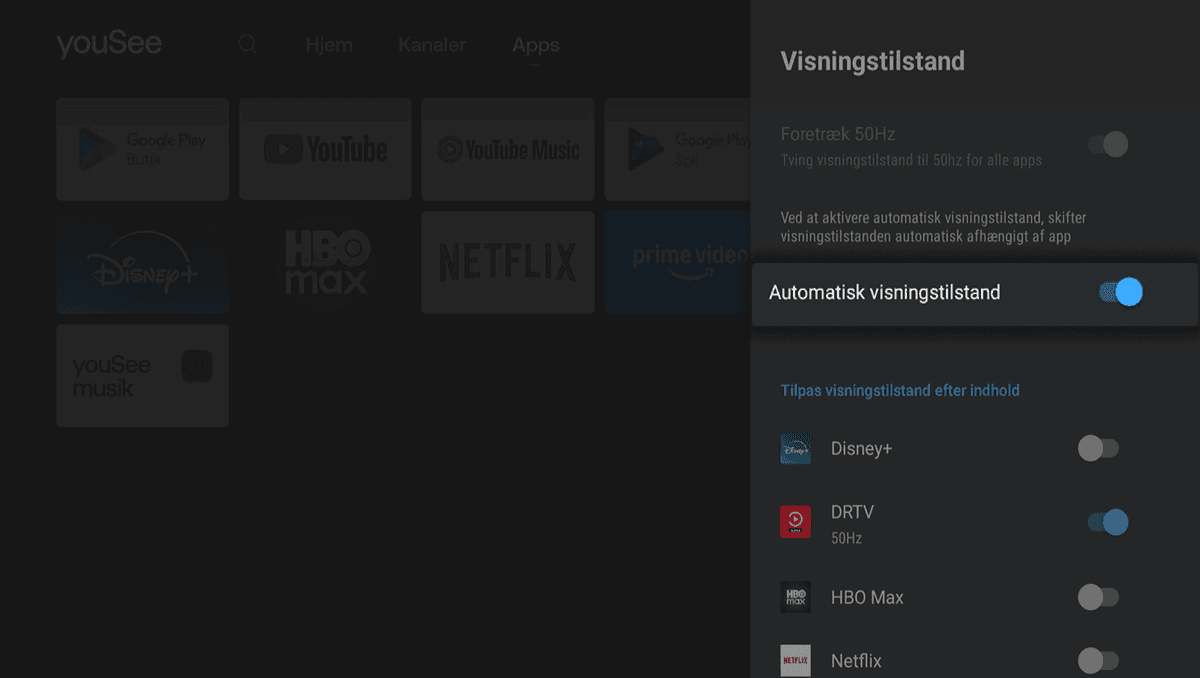Launch the YouTube app tile
1200x678 pixels.
(x=325, y=148)
